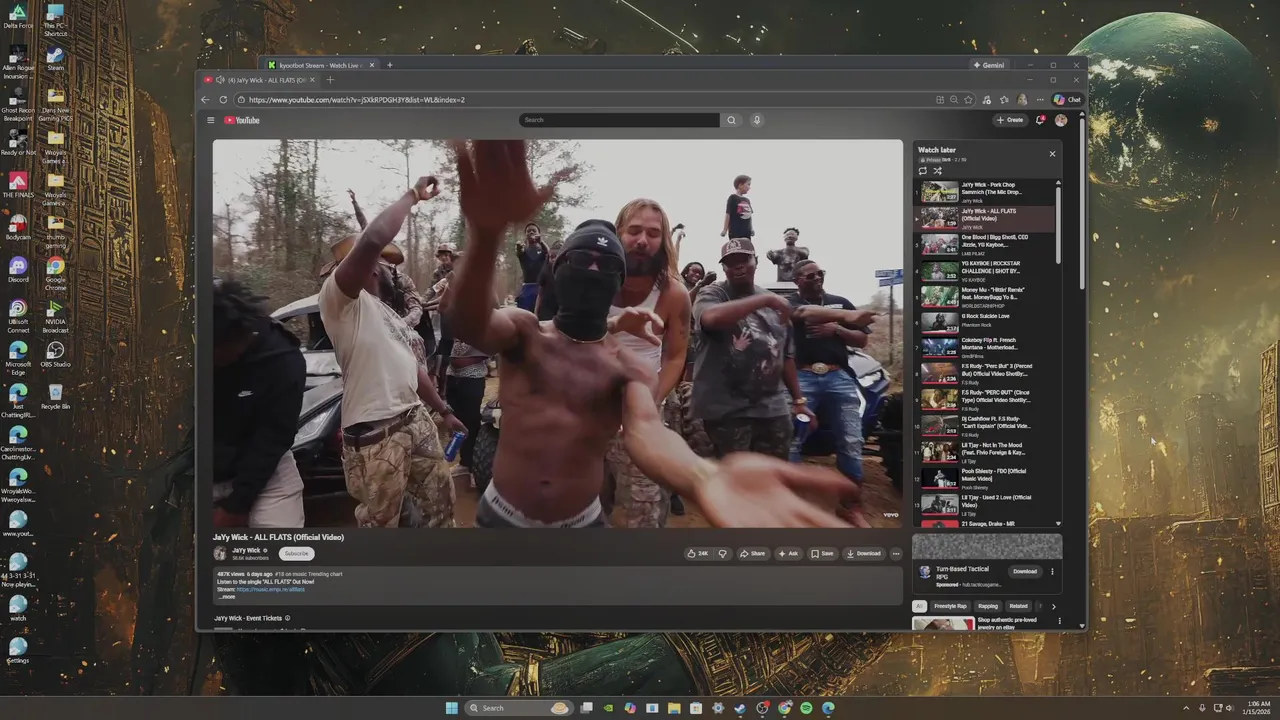Open the taskbar clock showing 1:06 AM
1280x720 pixels.
pyautogui.click(x=1256, y=708)
